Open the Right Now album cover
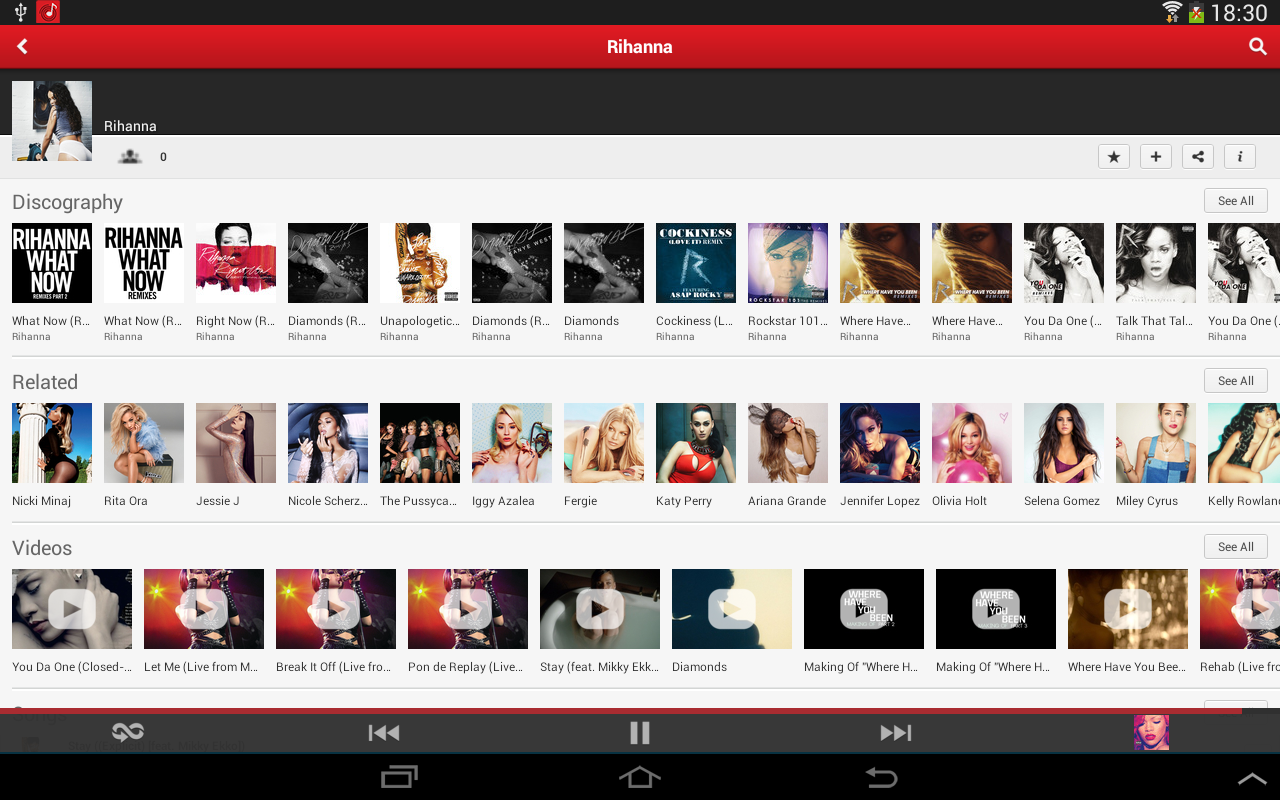1280x800 pixels. point(236,263)
